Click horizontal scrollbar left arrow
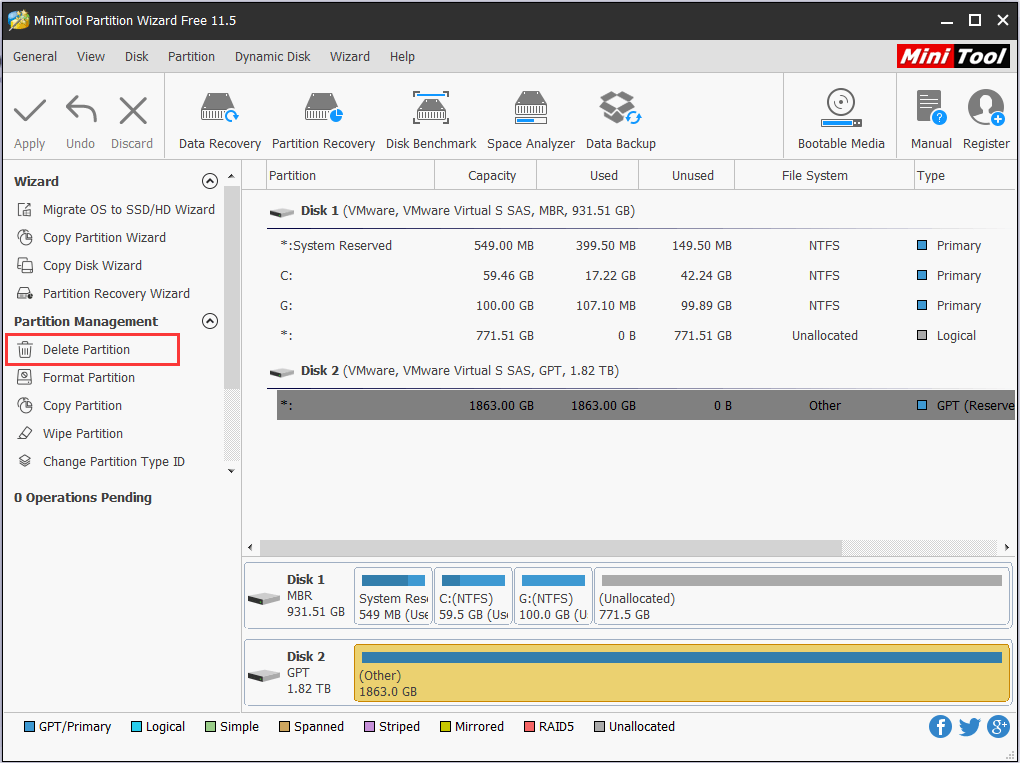The width and height of the screenshot is (1020, 763). pyautogui.click(x=251, y=548)
